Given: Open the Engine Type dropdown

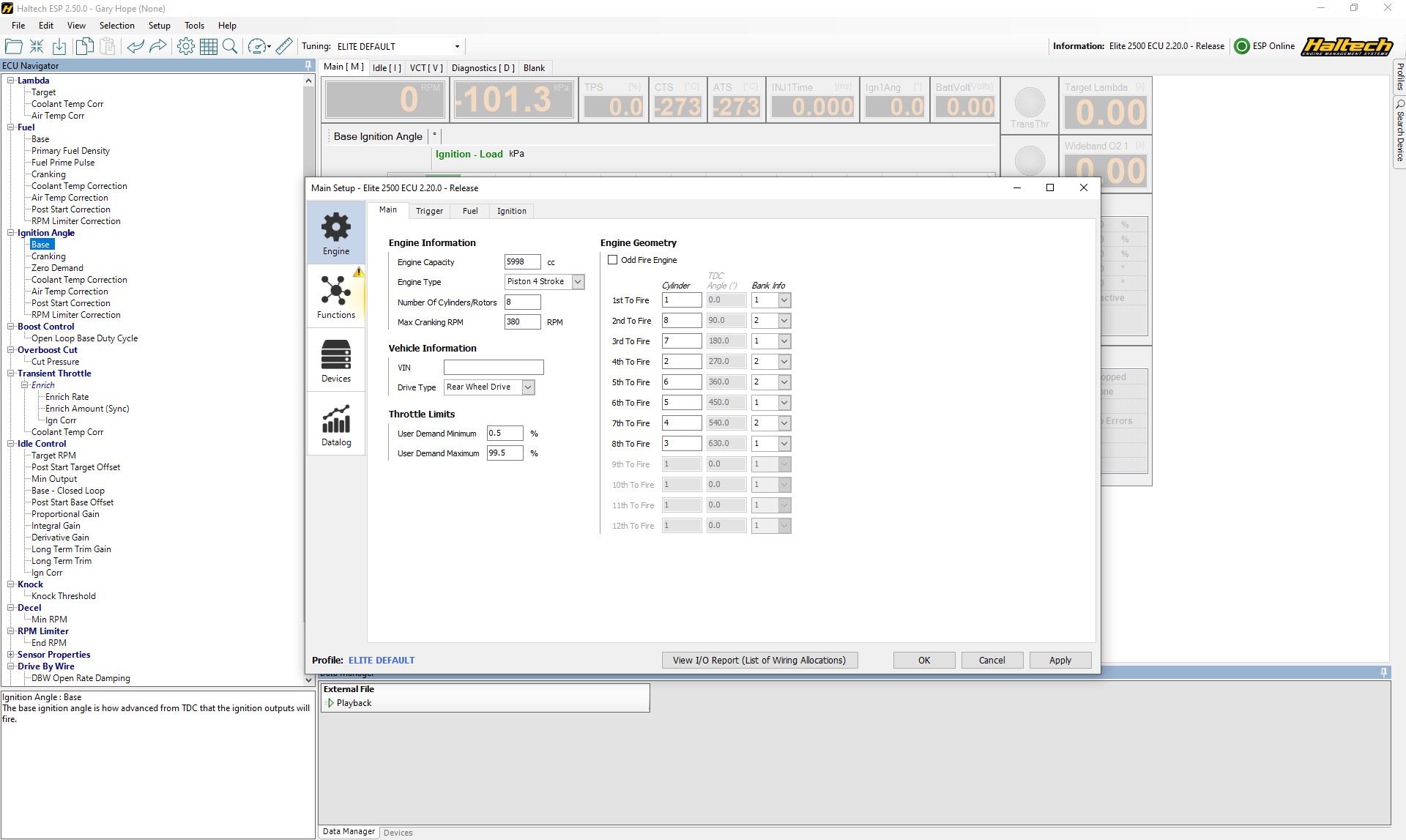Looking at the screenshot, I should 578,282.
